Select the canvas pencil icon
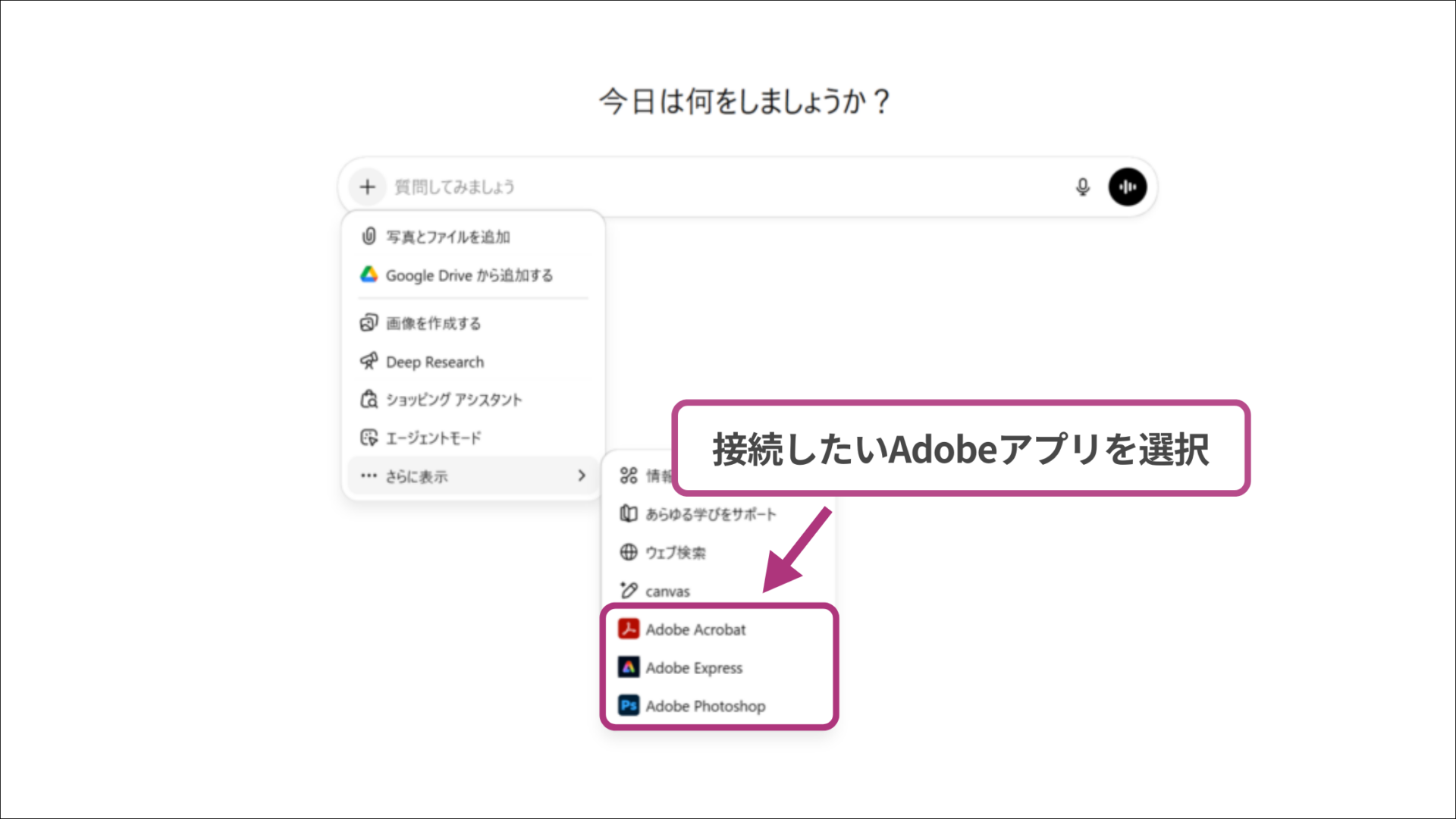 click(x=628, y=591)
